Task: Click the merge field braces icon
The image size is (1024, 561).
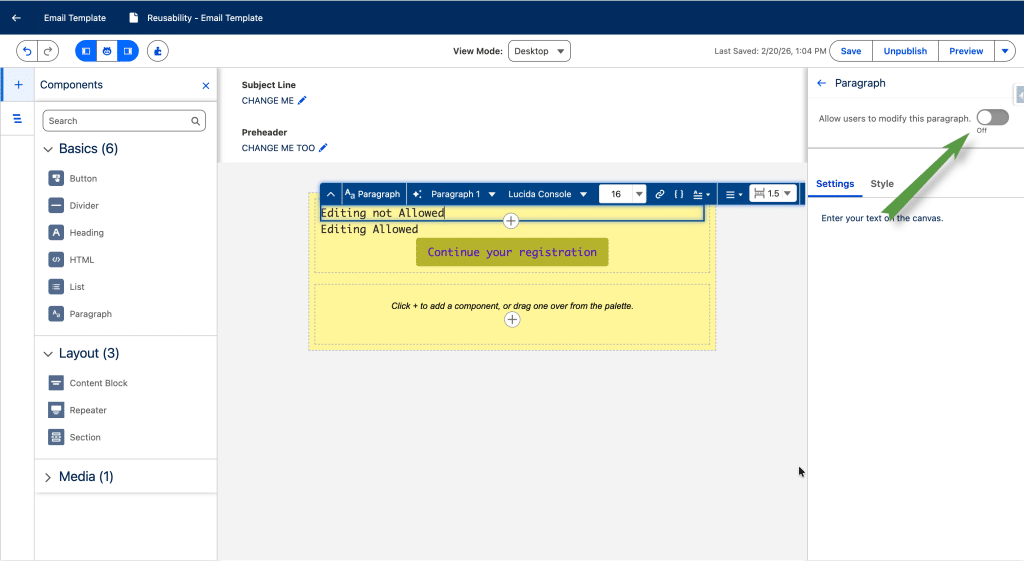Action: pyautogui.click(x=678, y=194)
